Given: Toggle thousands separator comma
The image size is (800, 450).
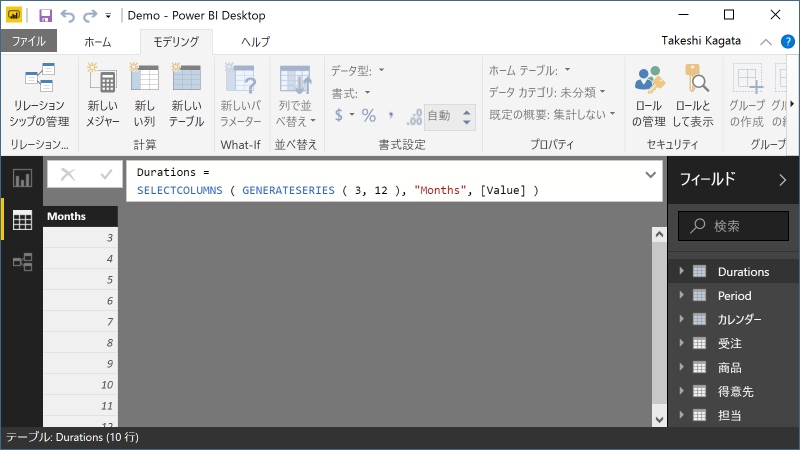Looking at the screenshot, I should tap(391, 116).
